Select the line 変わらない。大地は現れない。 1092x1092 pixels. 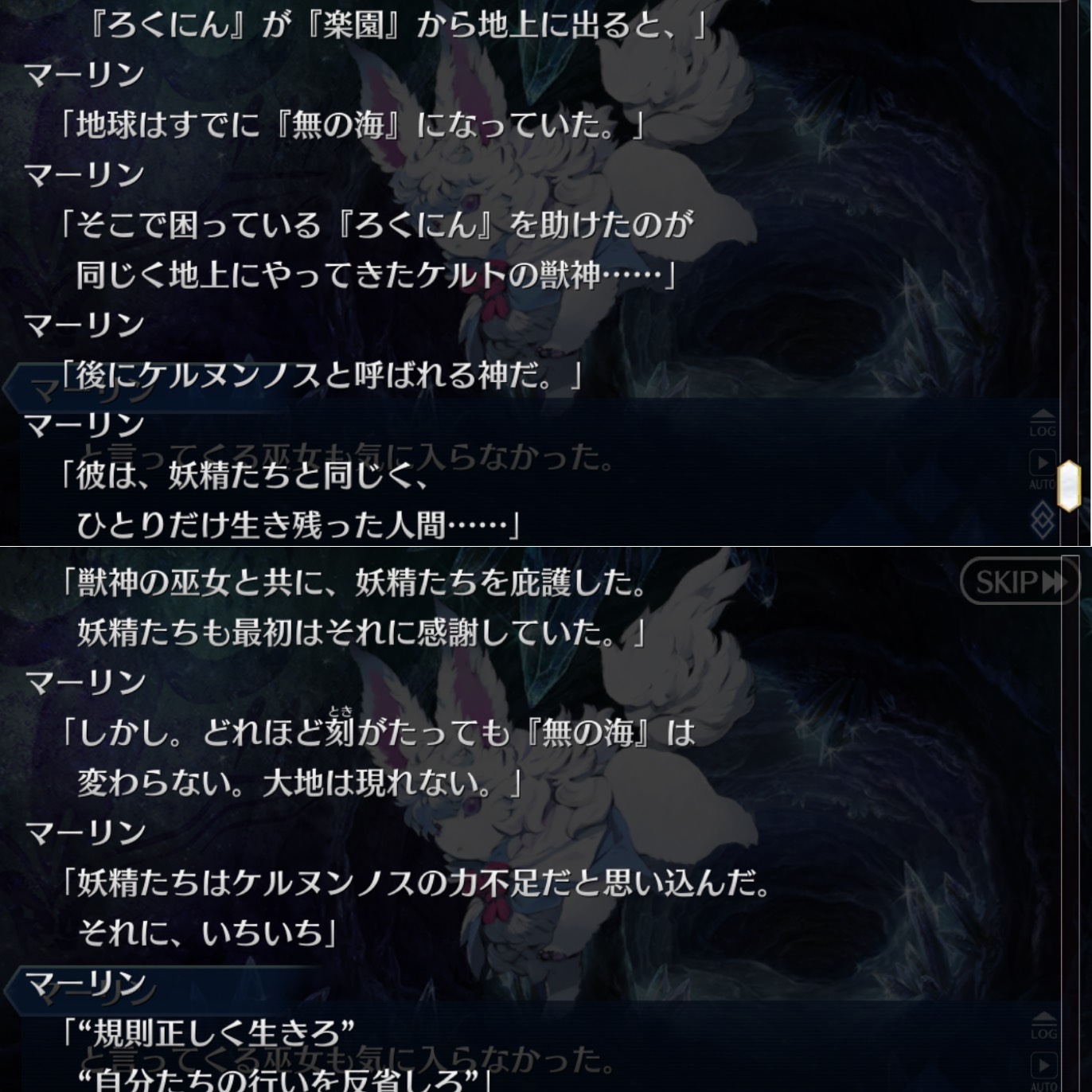pyautogui.click(x=298, y=783)
